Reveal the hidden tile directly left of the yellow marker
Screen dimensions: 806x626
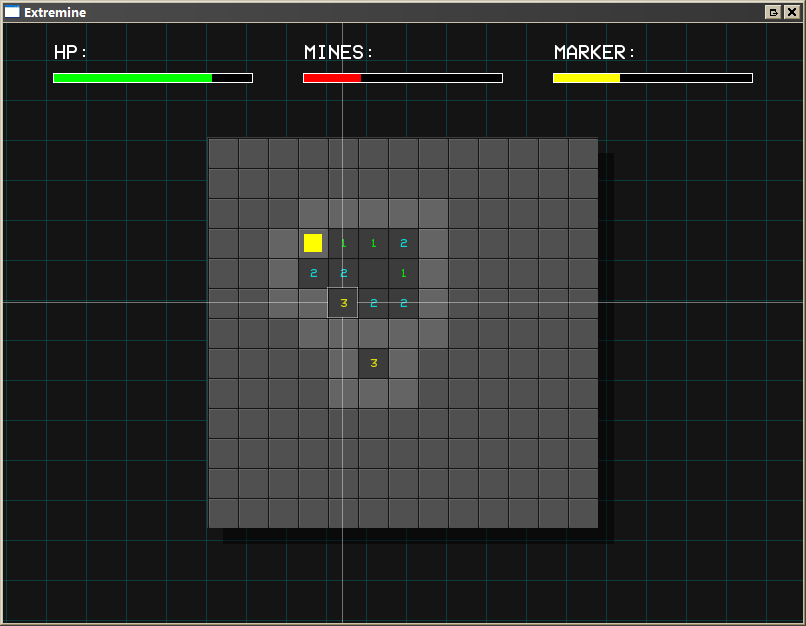tap(283, 243)
